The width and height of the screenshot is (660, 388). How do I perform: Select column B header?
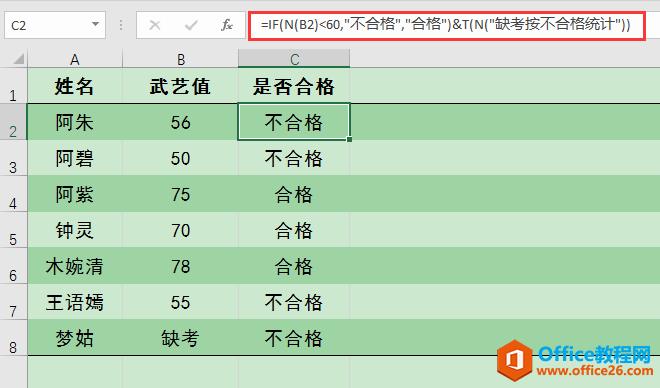pyautogui.click(x=180, y=59)
